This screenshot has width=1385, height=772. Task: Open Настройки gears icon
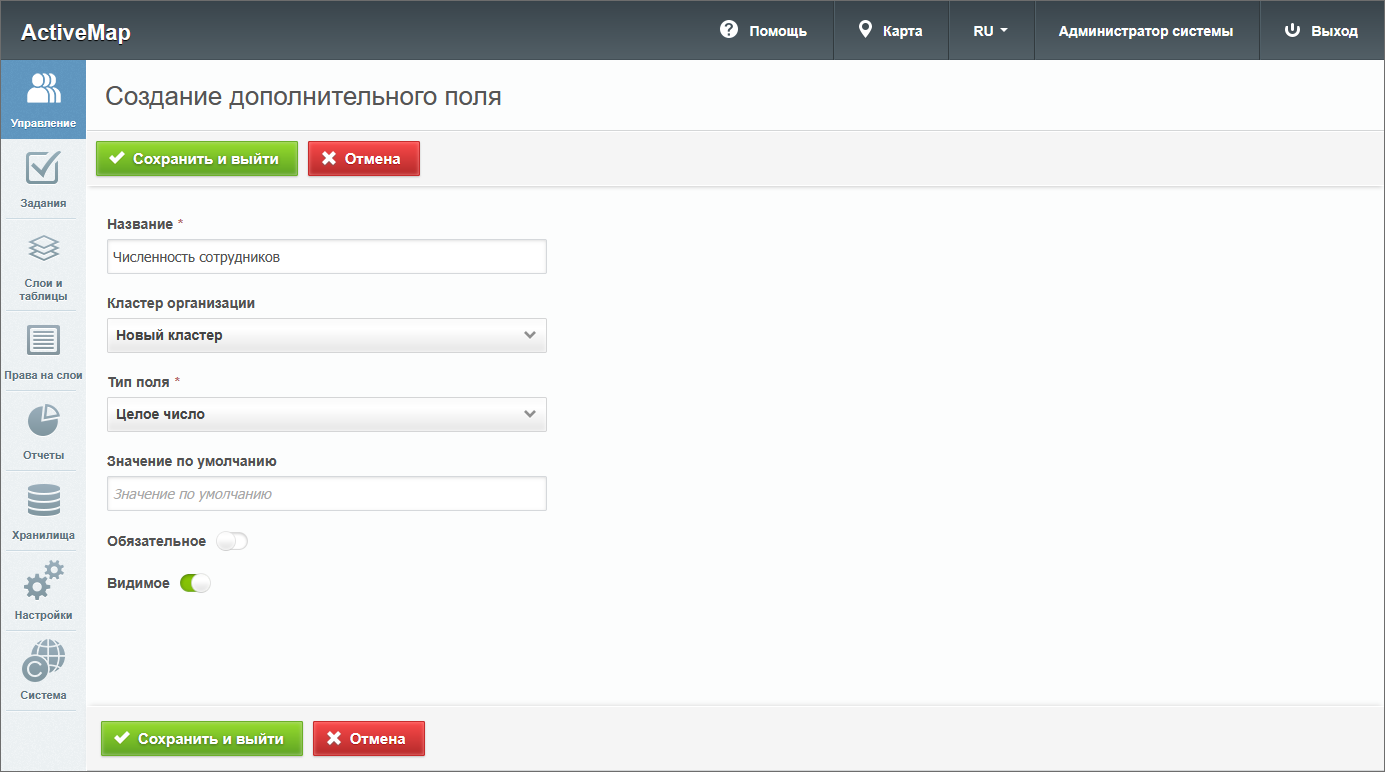tap(43, 581)
